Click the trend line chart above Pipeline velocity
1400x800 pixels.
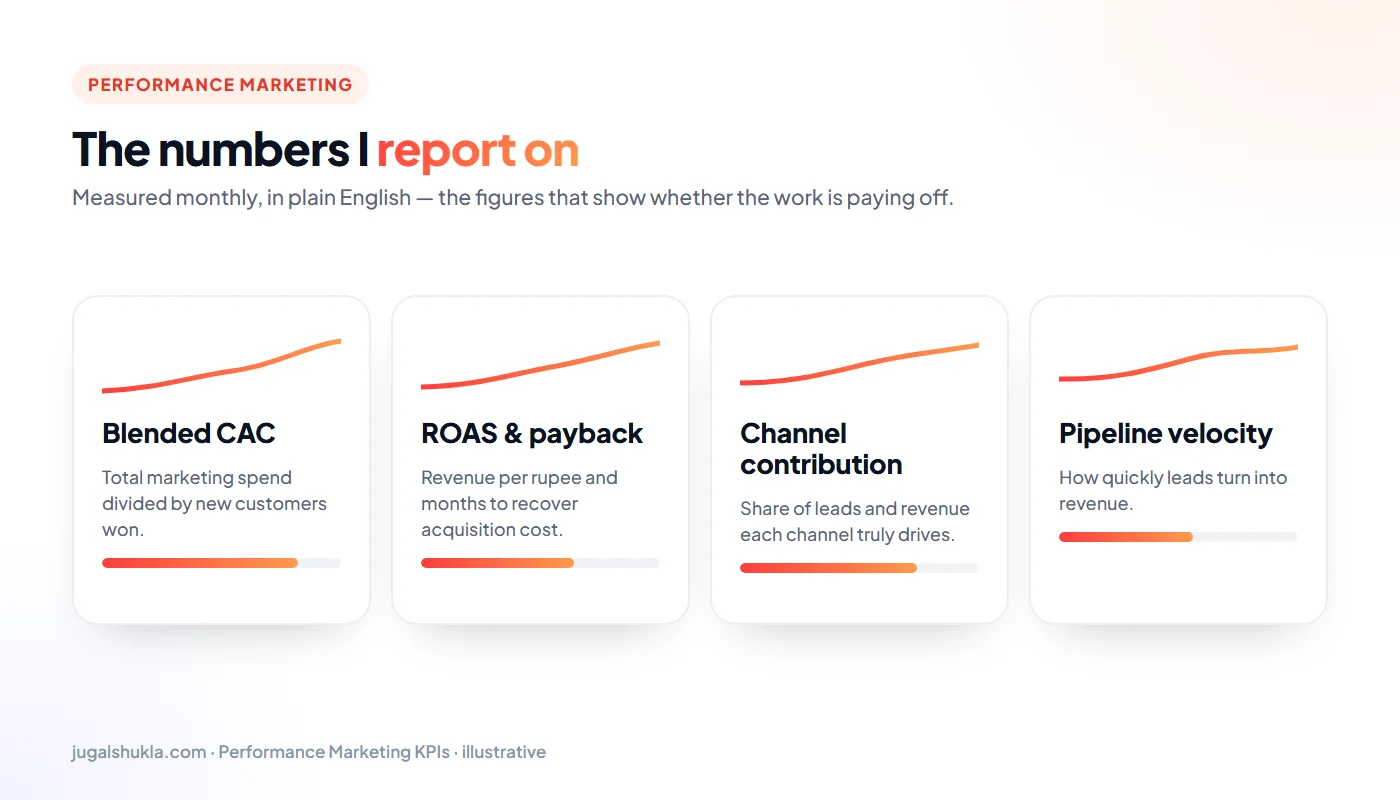click(1178, 363)
